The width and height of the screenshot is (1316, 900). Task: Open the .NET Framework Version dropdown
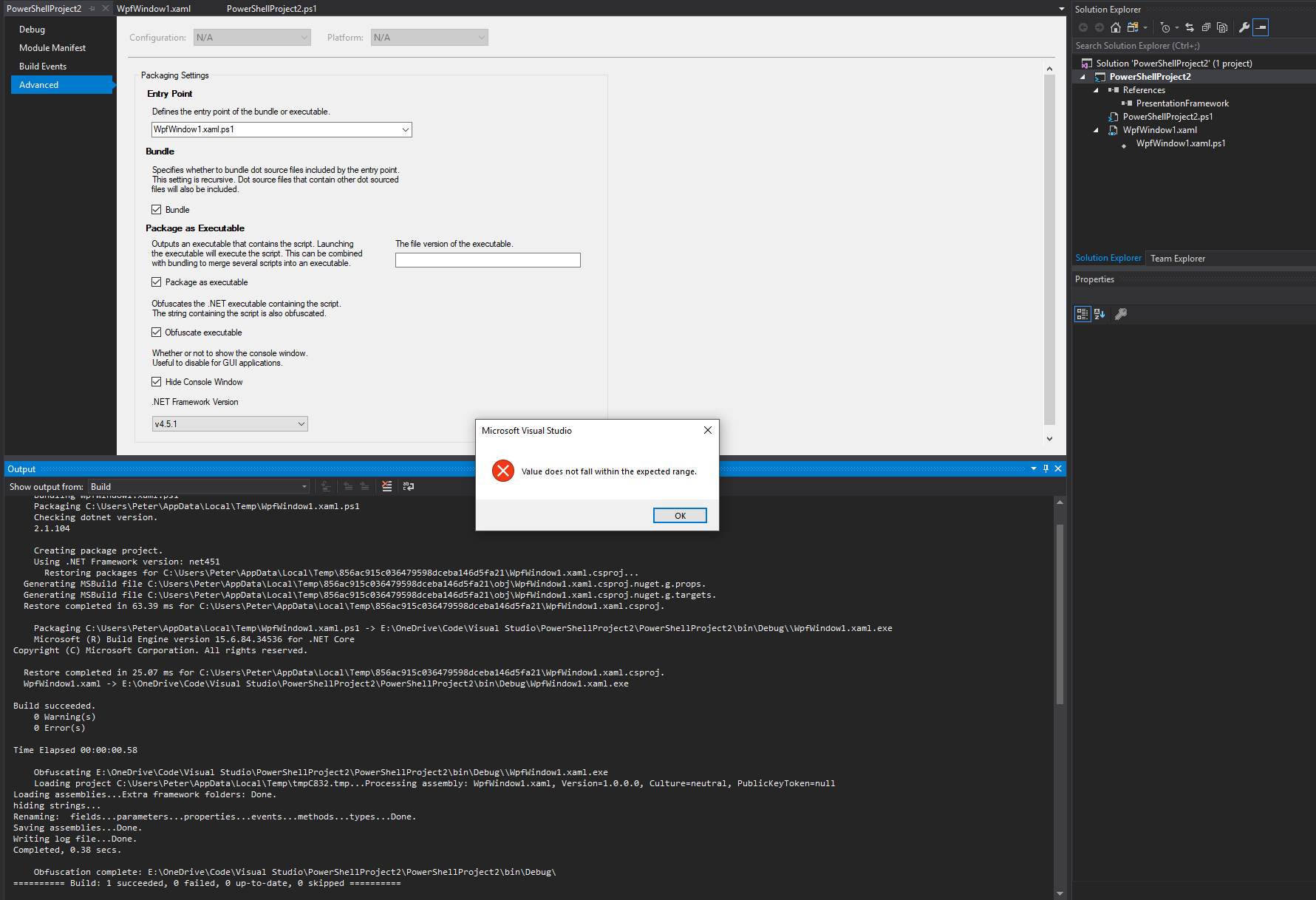pos(299,423)
